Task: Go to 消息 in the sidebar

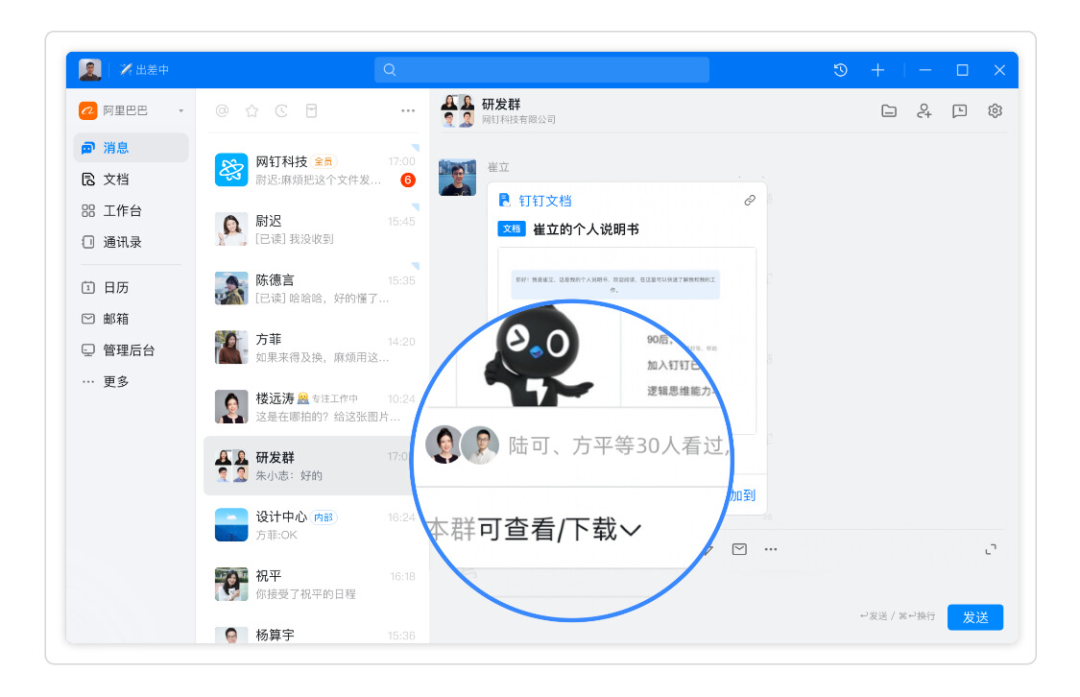Action: (131, 147)
